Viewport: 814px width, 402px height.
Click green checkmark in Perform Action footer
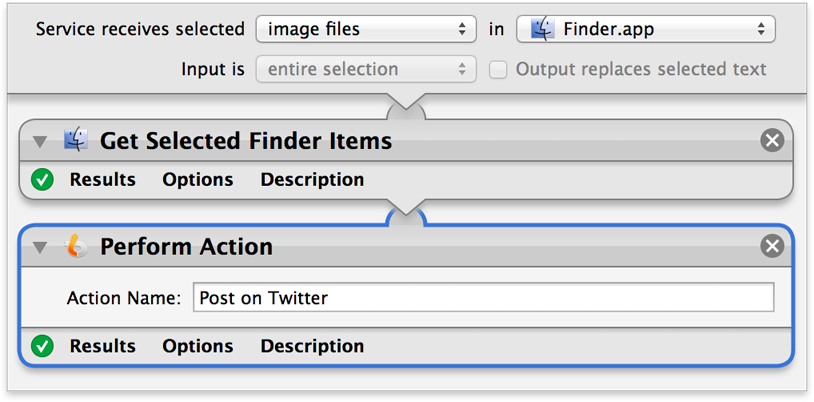[x=42, y=346]
